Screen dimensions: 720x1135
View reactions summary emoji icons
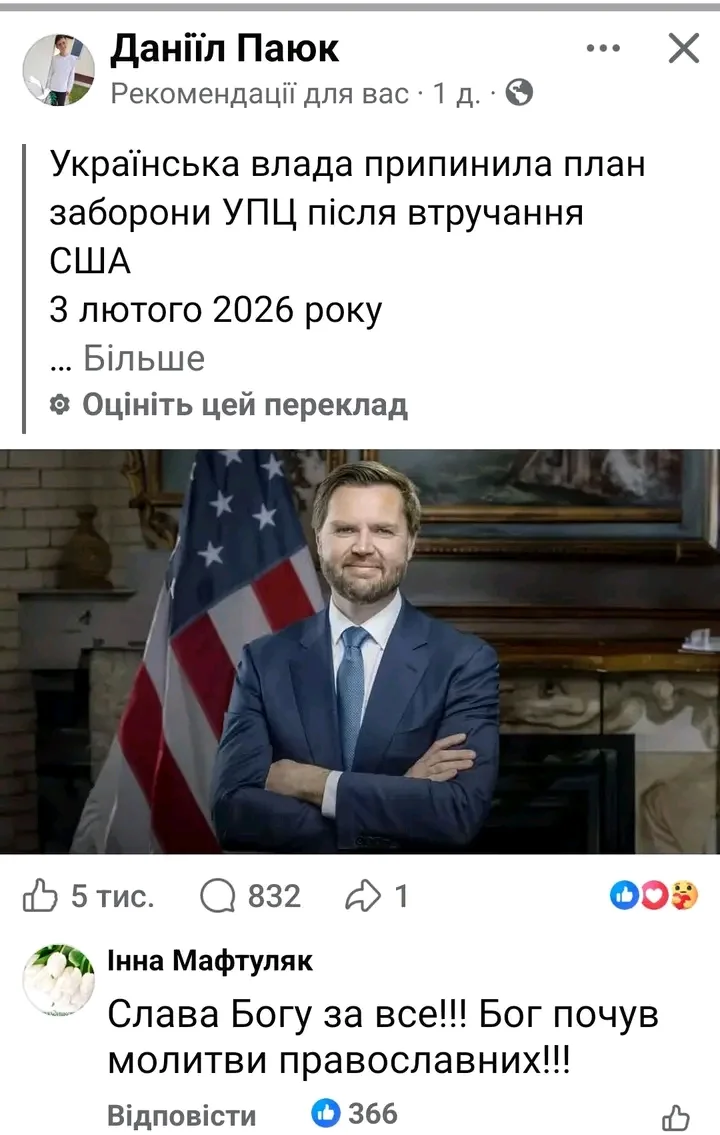tap(654, 895)
